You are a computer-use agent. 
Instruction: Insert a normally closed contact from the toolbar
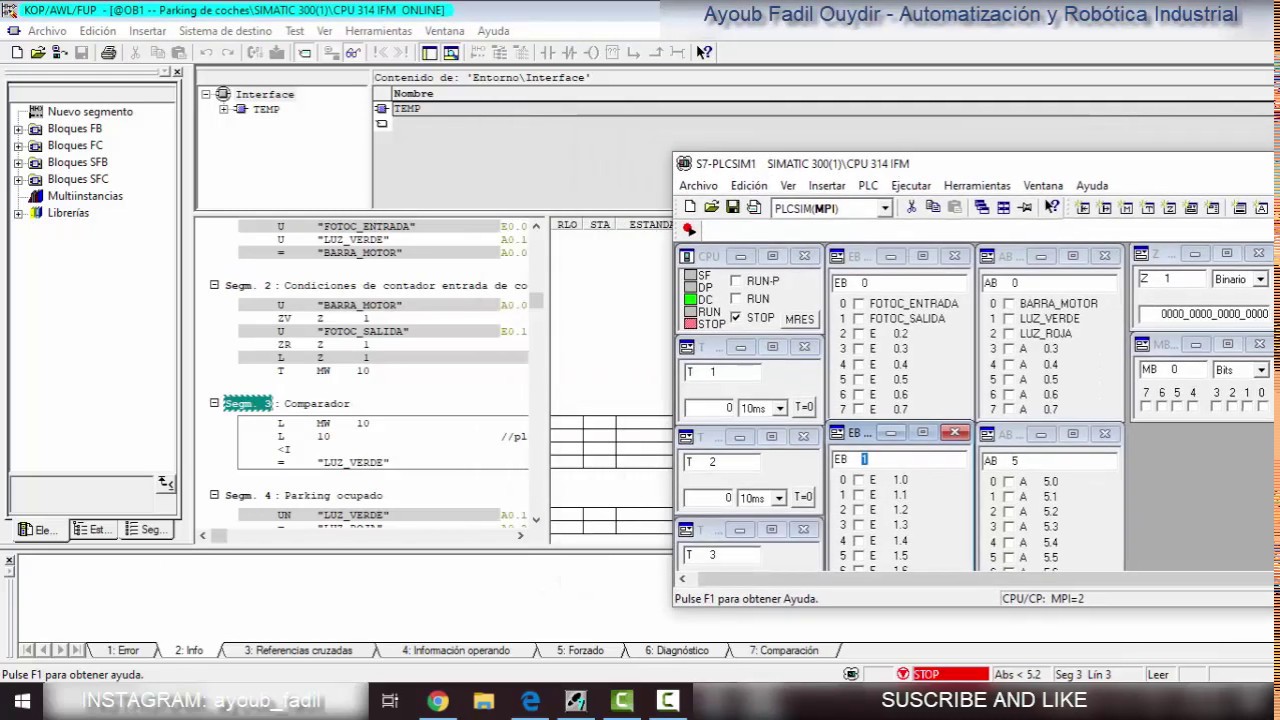click(x=569, y=53)
